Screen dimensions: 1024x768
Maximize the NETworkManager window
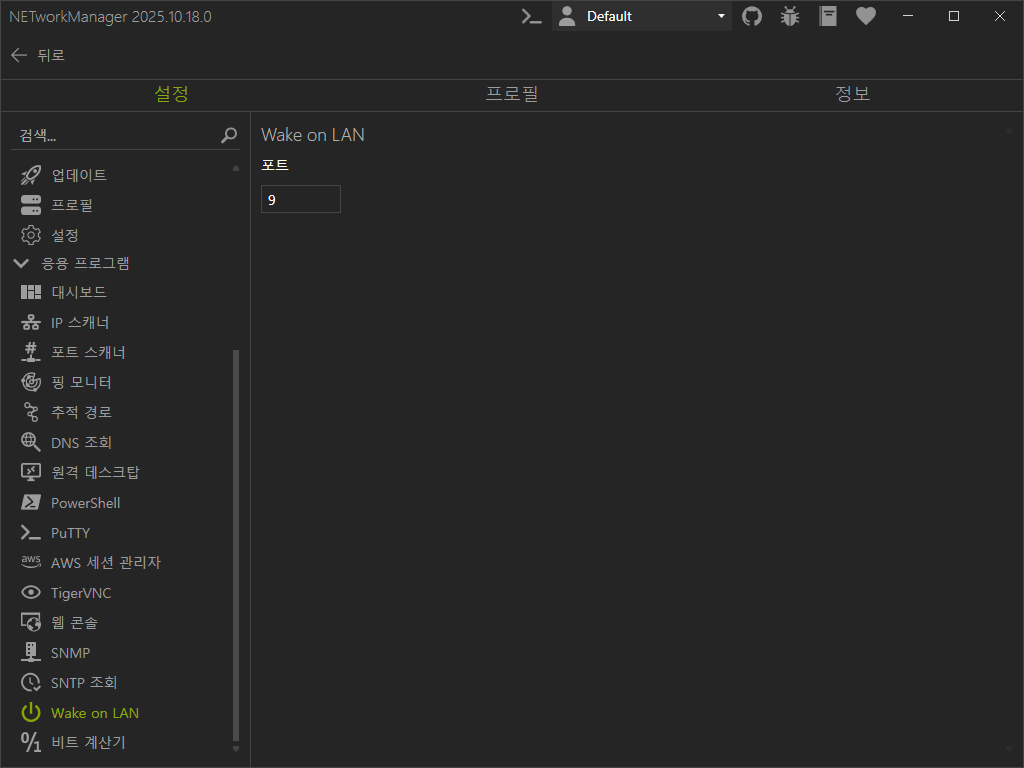click(954, 16)
